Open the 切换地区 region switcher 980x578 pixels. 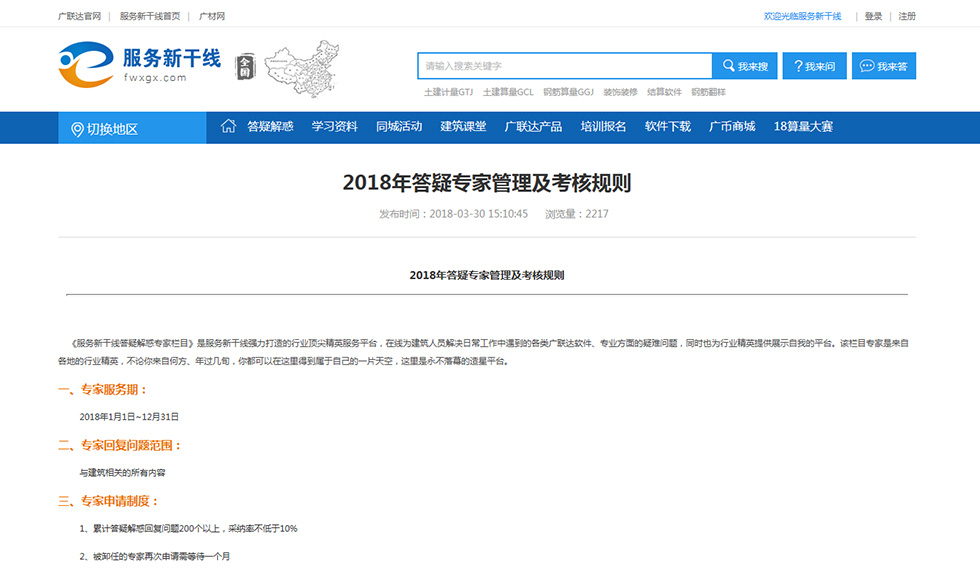(x=105, y=129)
